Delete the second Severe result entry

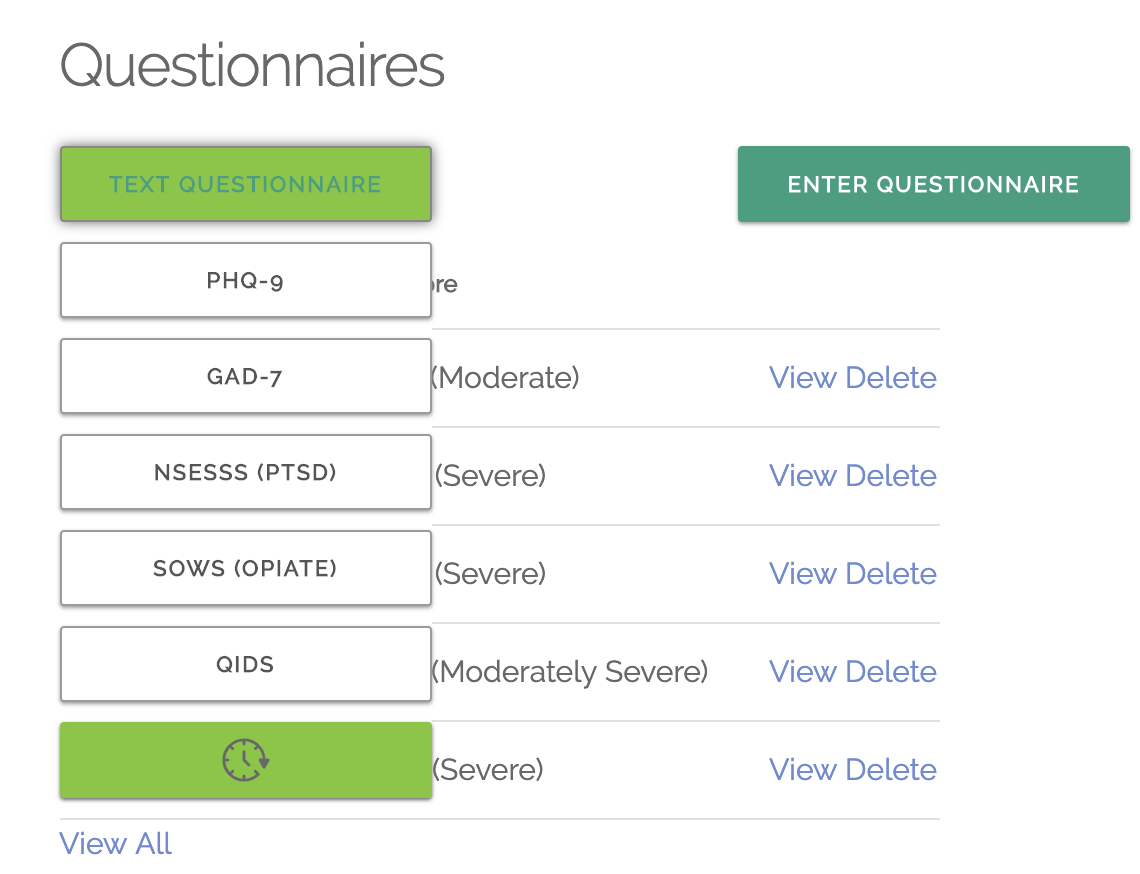click(891, 574)
